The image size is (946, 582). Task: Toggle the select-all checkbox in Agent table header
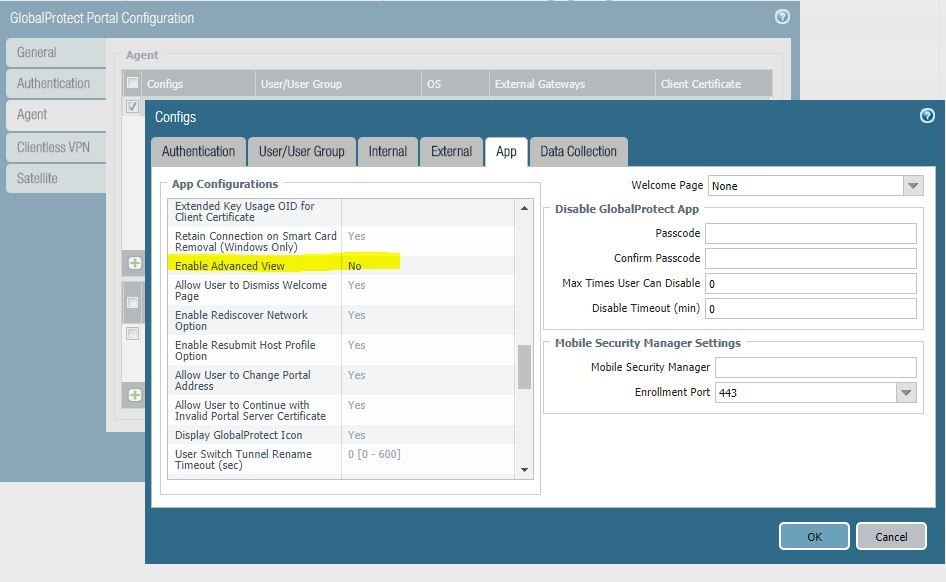pyautogui.click(x=133, y=84)
